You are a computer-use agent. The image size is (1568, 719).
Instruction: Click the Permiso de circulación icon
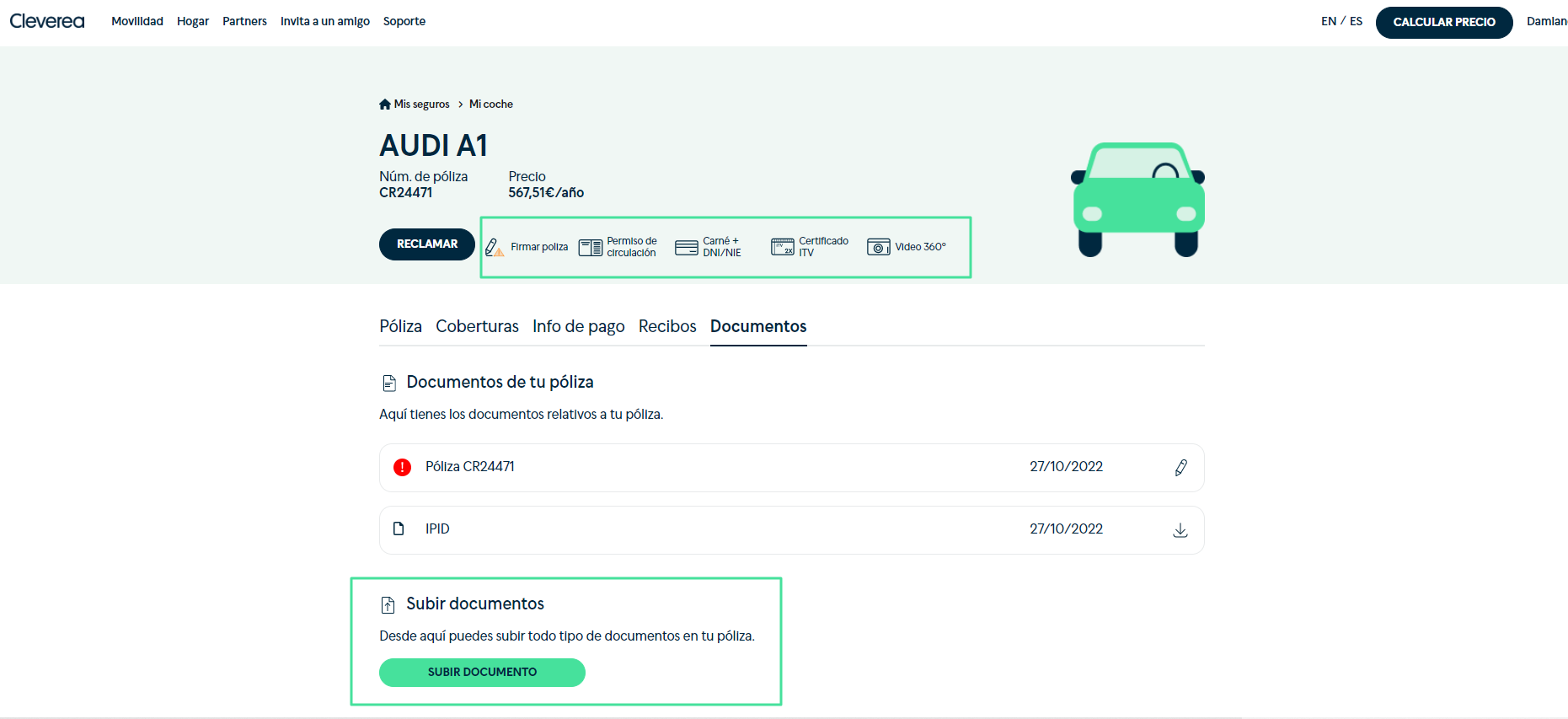click(591, 247)
